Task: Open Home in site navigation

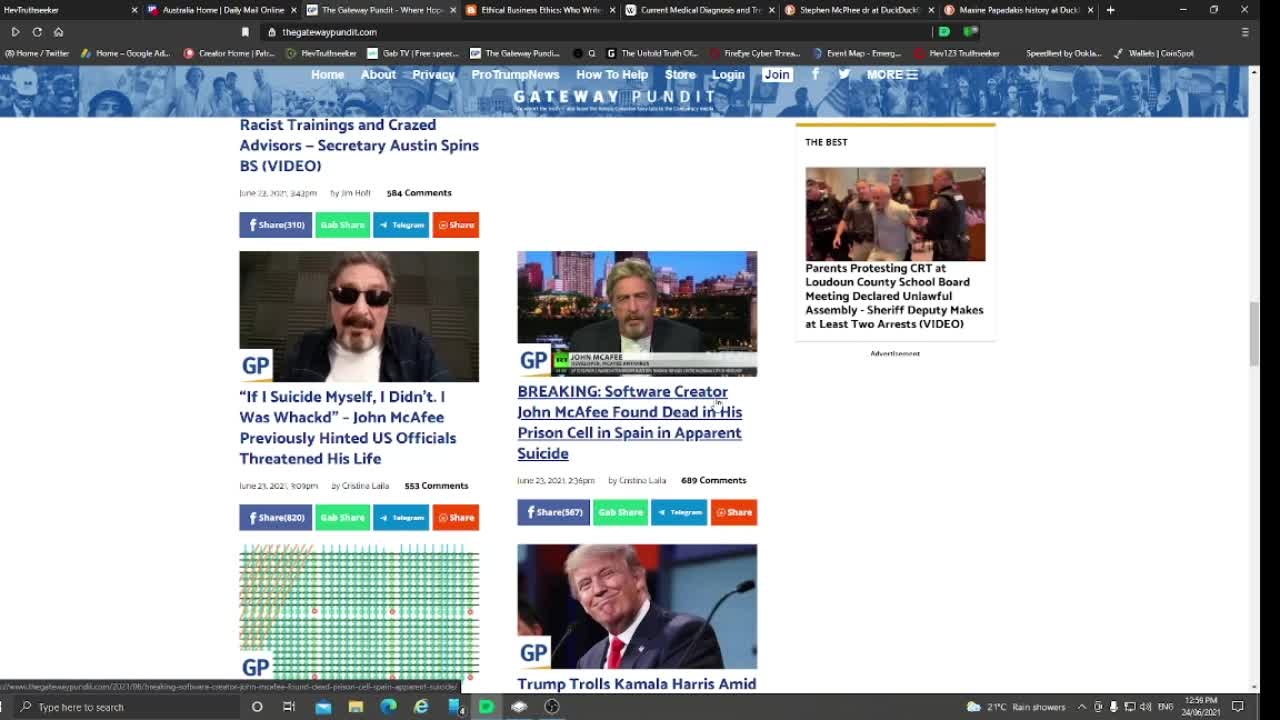Action: click(327, 74)
